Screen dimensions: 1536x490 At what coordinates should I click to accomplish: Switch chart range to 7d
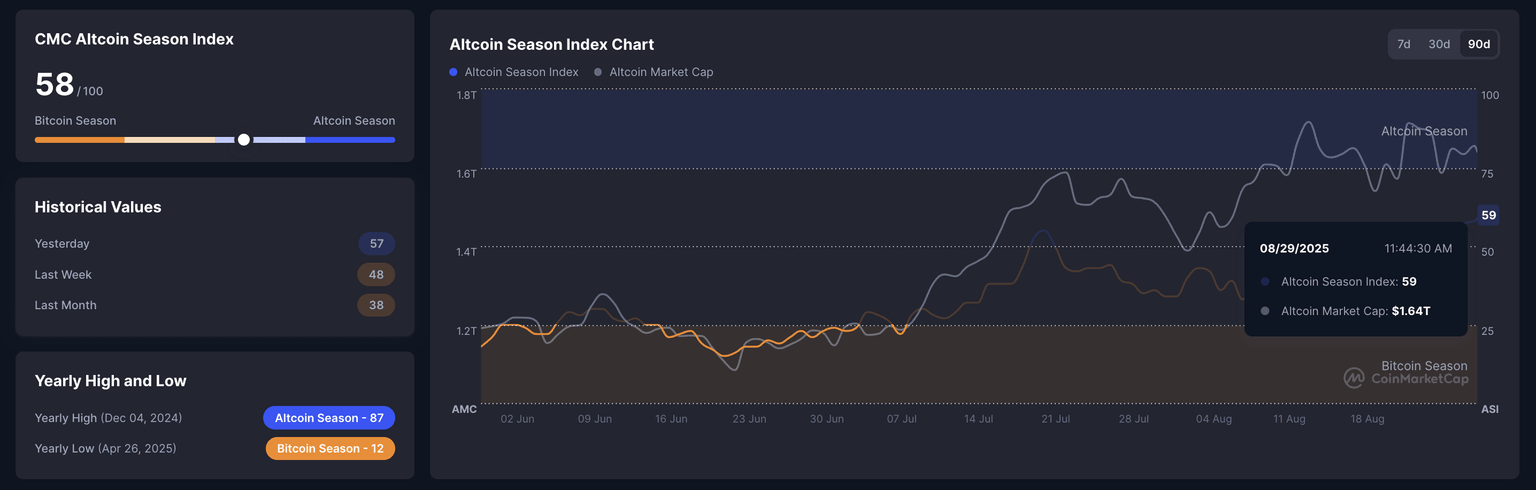click(x=1403, y=44)
